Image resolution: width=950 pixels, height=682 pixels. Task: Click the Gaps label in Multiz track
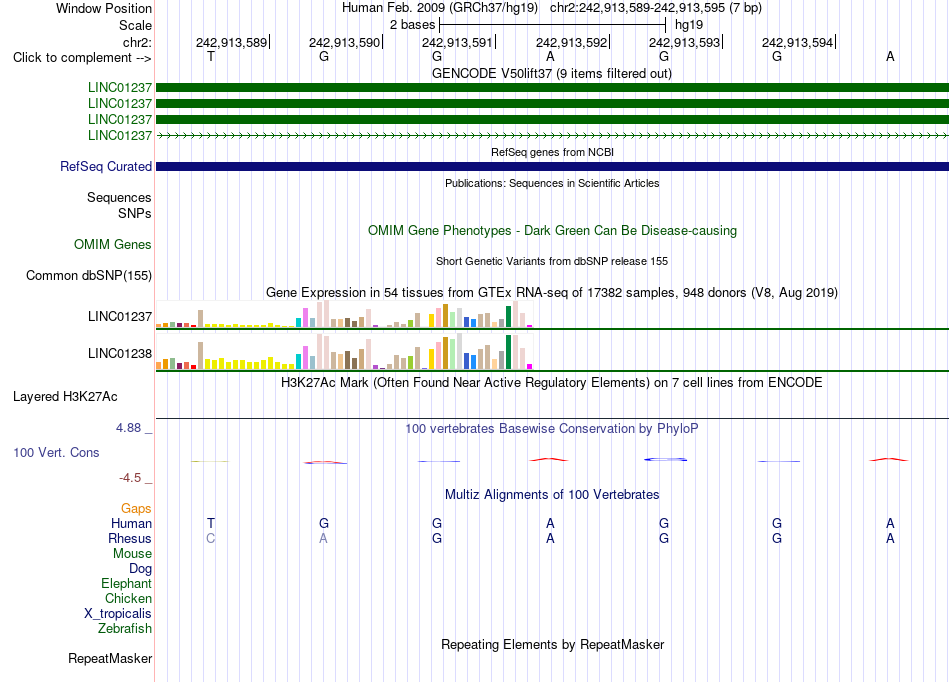pos(136,509)
